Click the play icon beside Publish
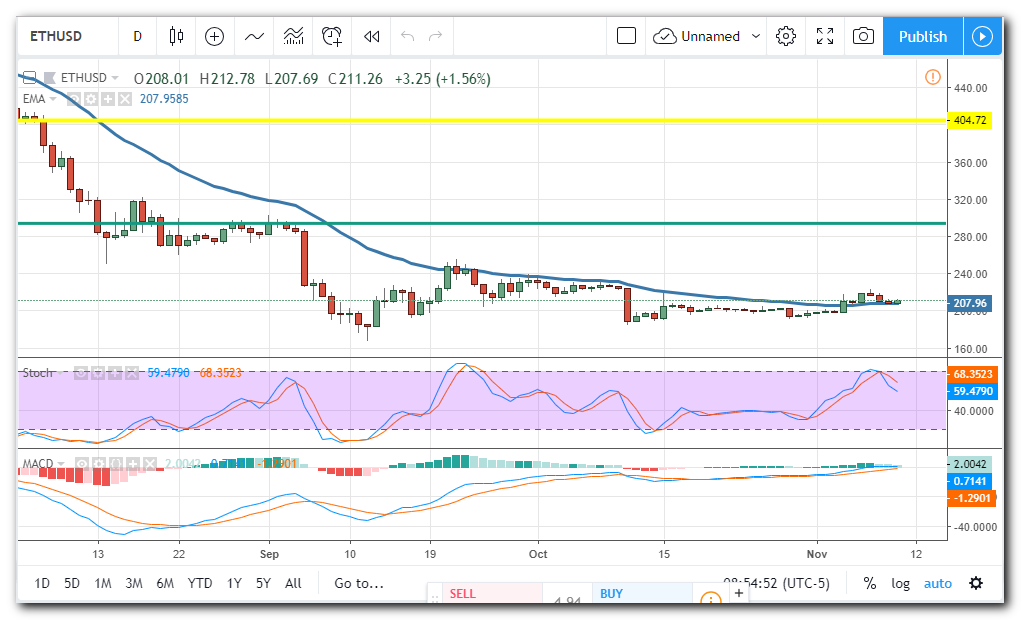 pos(983,36)
